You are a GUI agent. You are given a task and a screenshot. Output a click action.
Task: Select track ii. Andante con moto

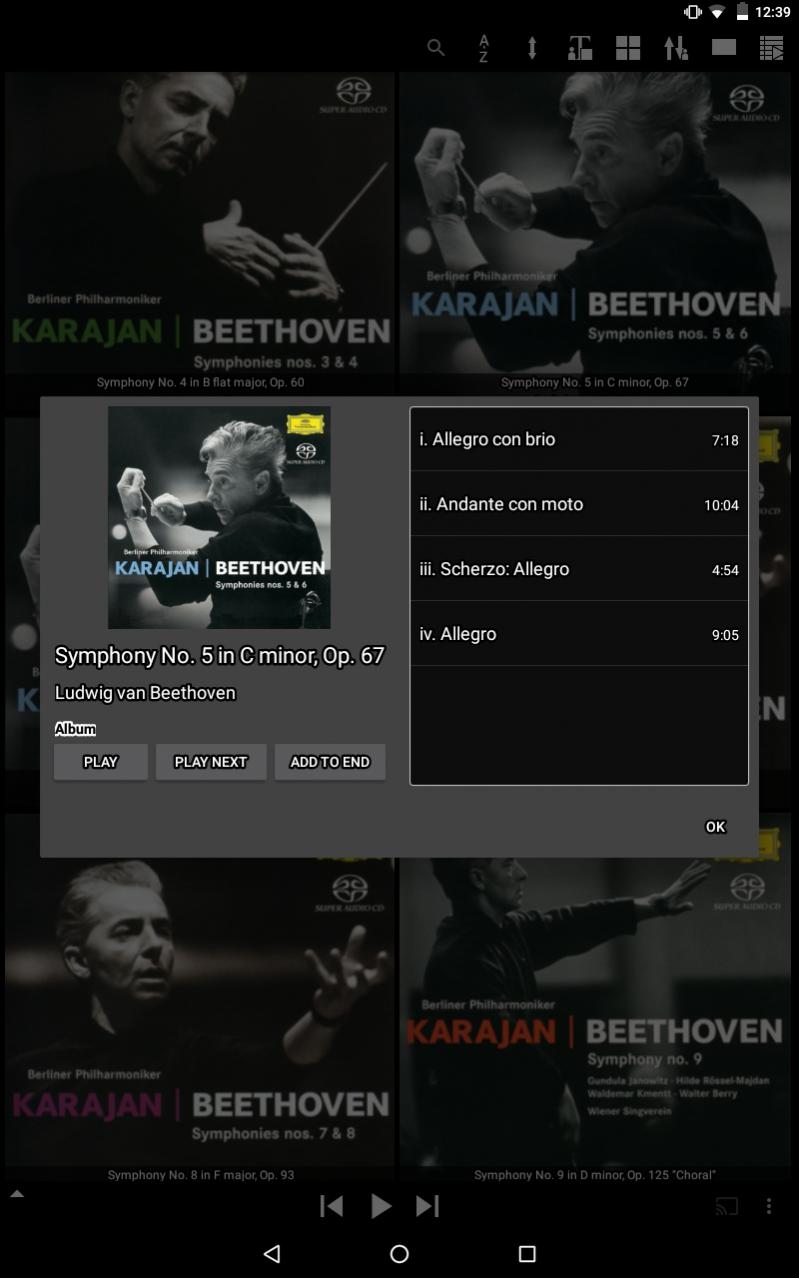[579, 504]
